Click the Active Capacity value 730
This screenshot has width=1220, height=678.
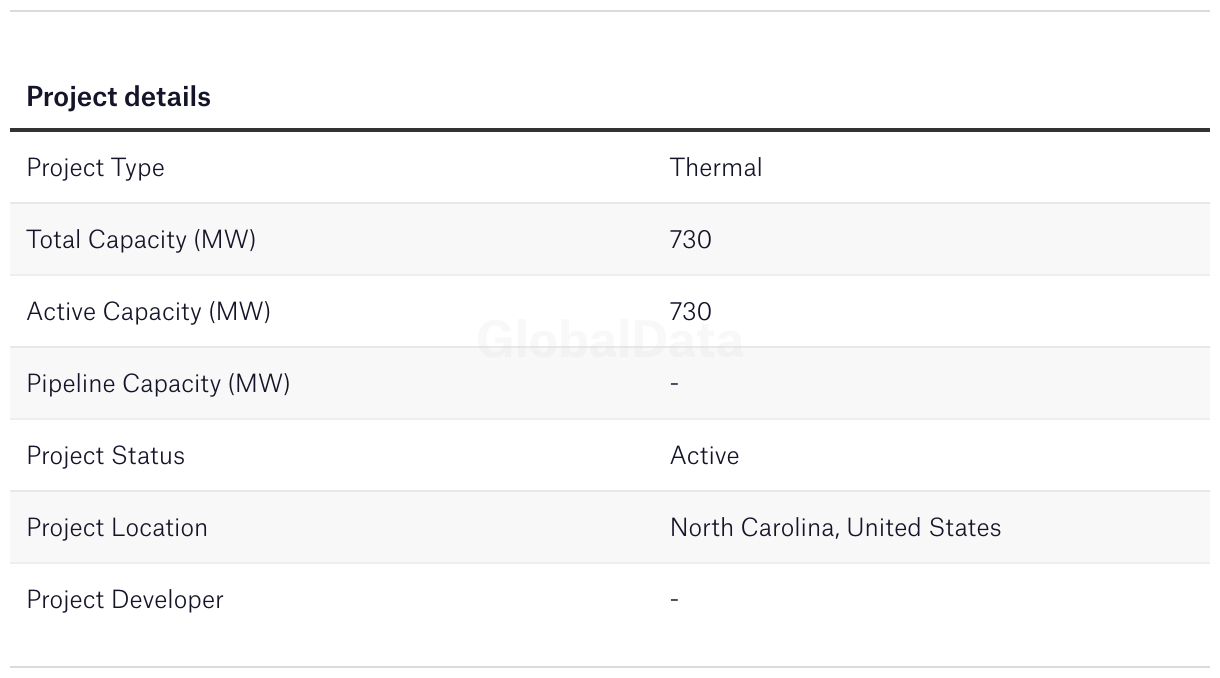(691, 311)
